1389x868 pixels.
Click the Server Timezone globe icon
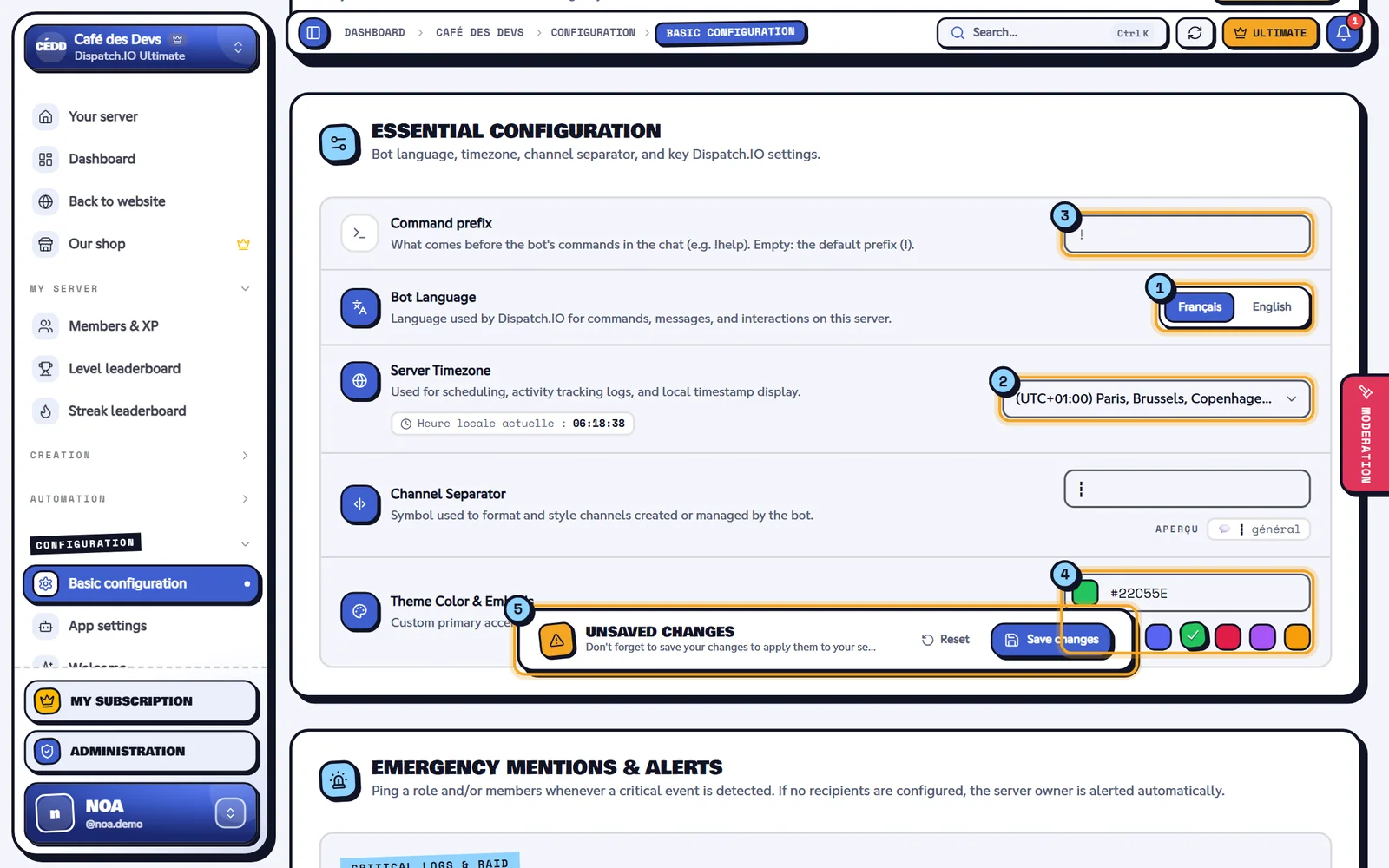coord(359,381)
